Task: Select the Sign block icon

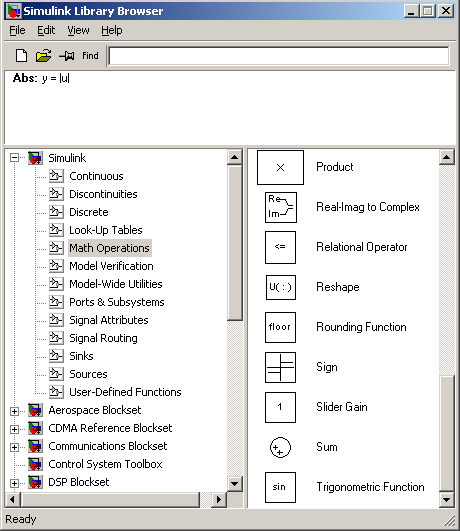Action: (280, 367)
